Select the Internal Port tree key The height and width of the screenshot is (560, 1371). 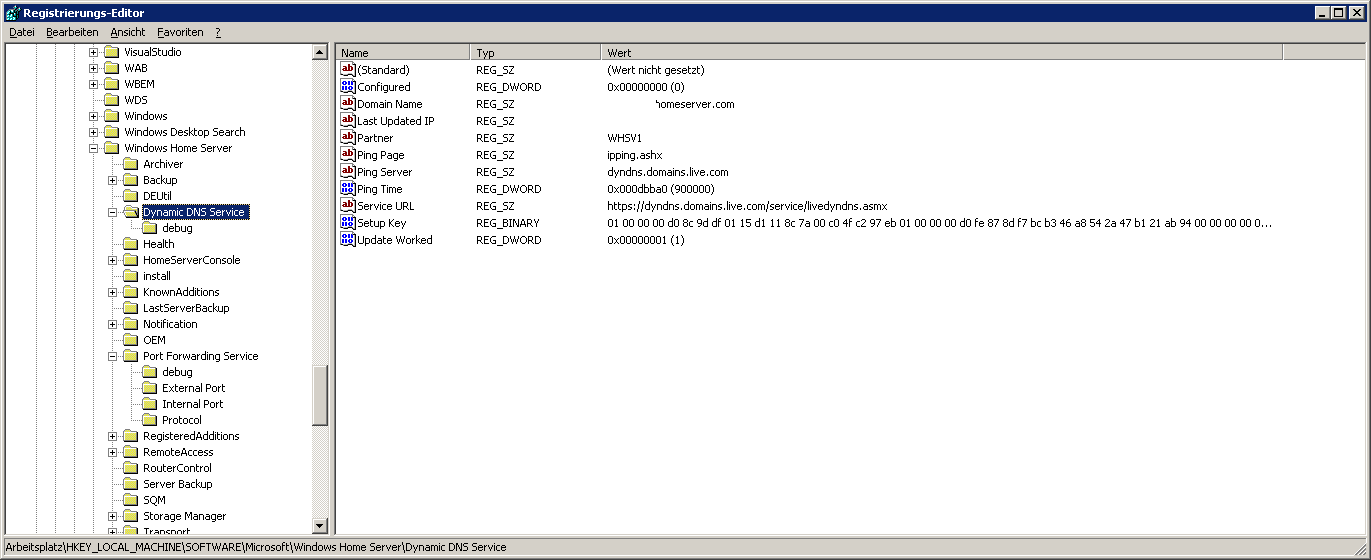[193, 404]
